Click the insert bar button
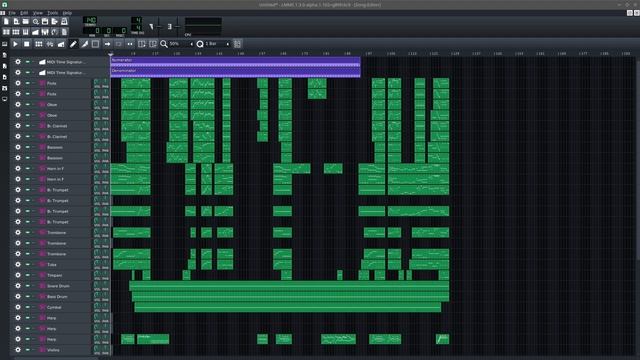Viewport: 640px width, 360px height. 142,44
